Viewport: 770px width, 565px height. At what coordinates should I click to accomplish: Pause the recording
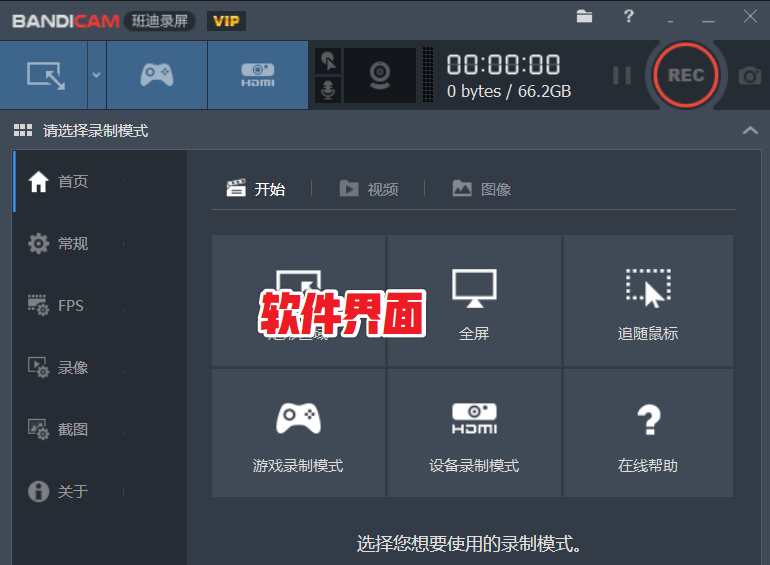tap(622, 76)
